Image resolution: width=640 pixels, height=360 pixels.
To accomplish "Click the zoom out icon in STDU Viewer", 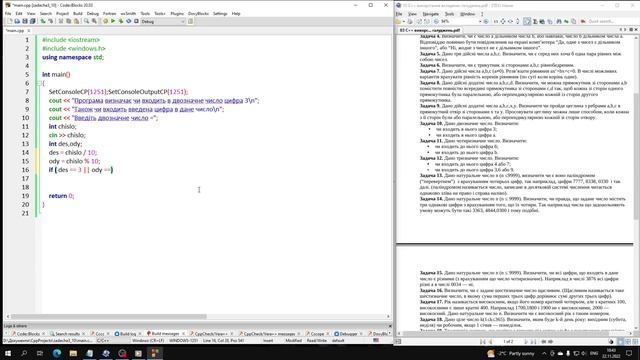I will point(436,21).
